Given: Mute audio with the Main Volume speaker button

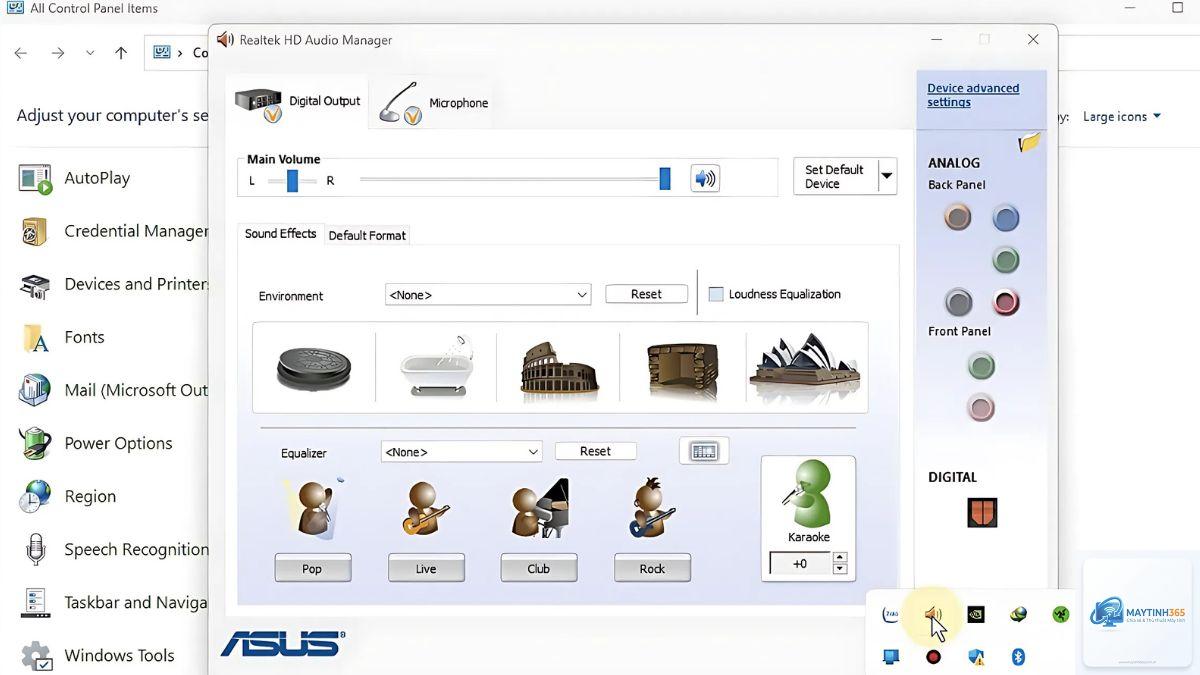Looking at the screenshot, I should click(705, 179).
